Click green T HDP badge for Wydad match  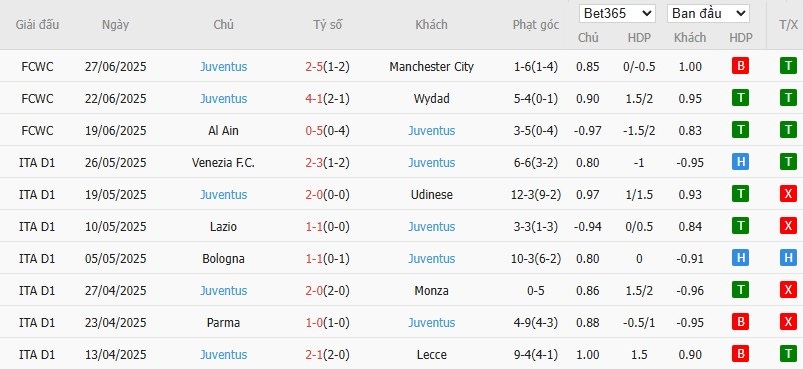pyautogui.click(x=740, y=98)
